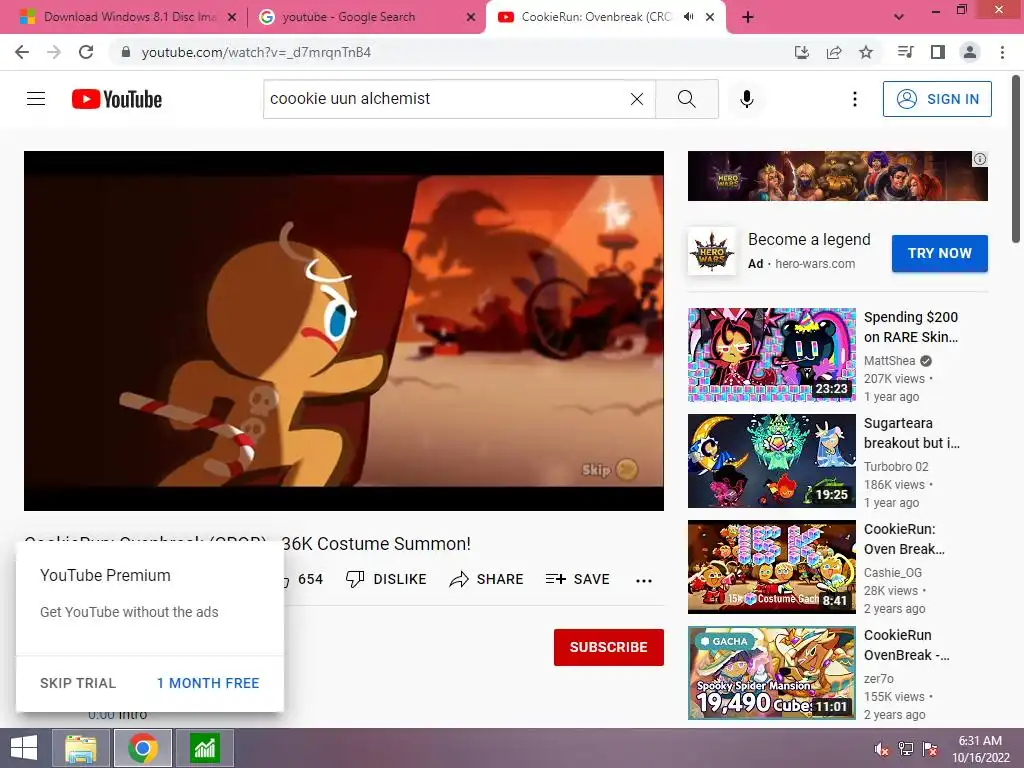Click Turbobro 02 channel name
1024x768 pixels.
(x=896, y=467)
